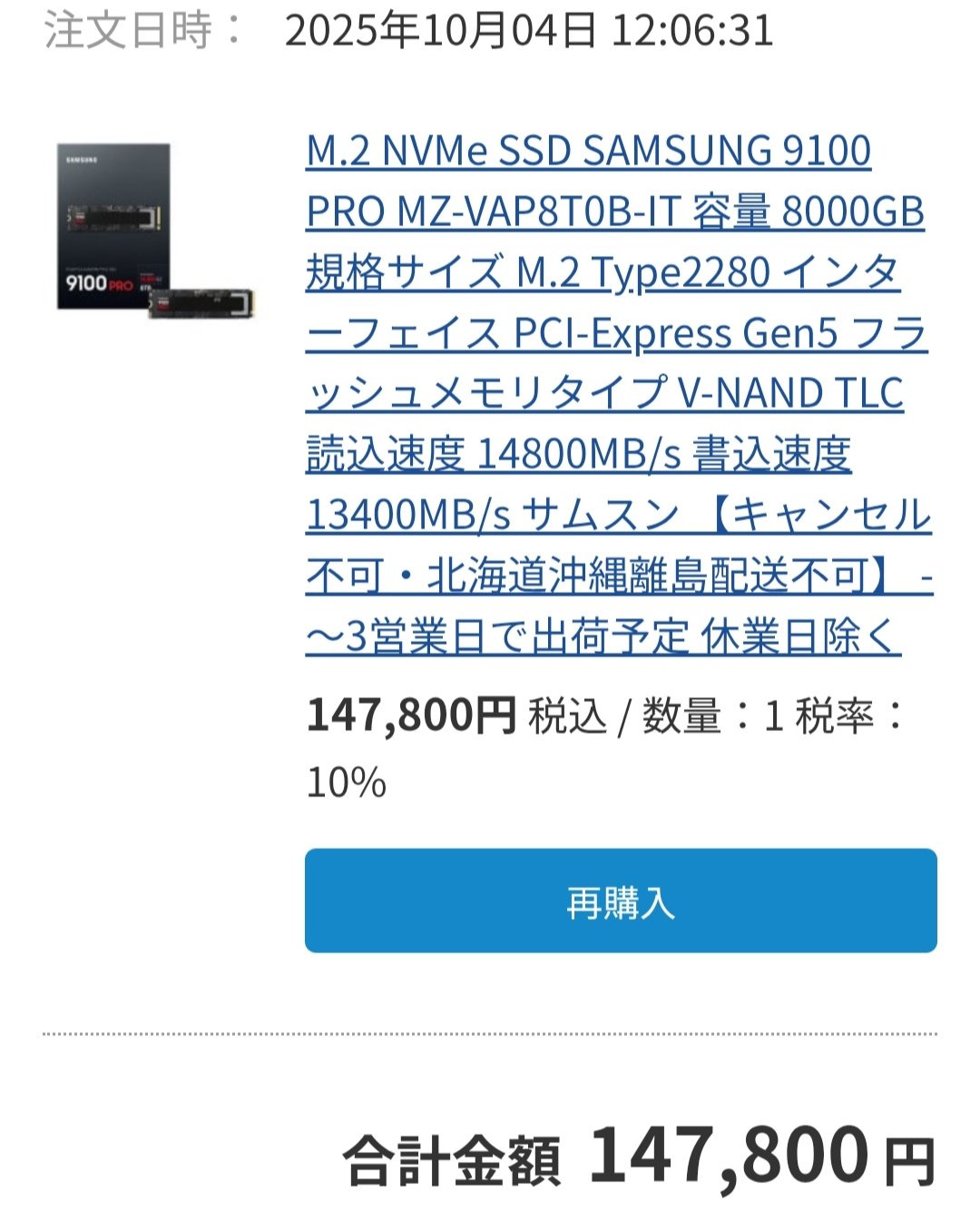Click the '13400MB/s サムスン' link text
Image resolution: width=980 pixels, height=1230 pixels.
point(493,516)
